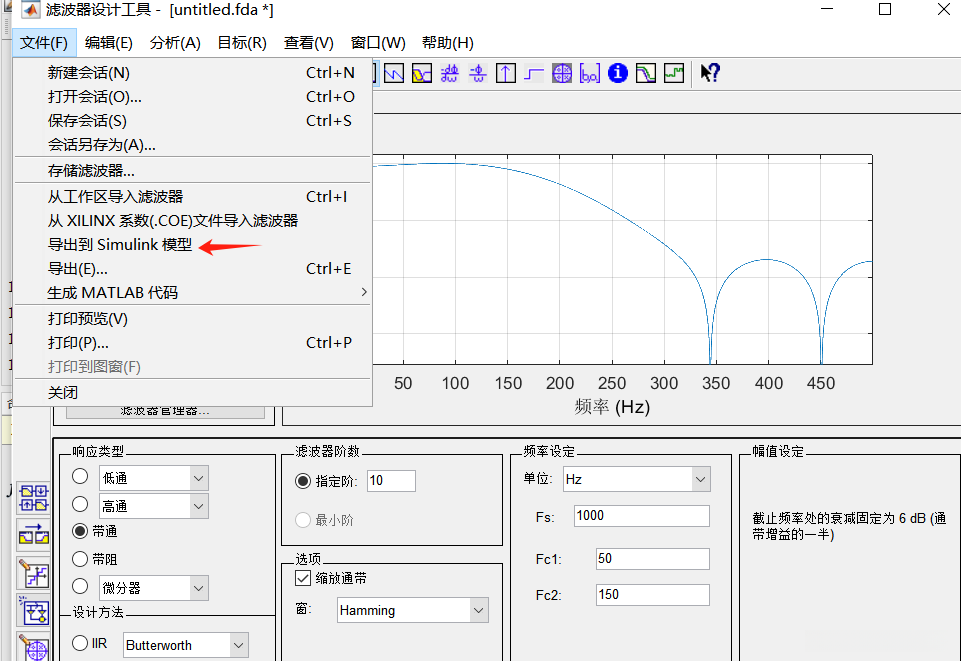Show magnitude and phase responses together

pos(422,74)
